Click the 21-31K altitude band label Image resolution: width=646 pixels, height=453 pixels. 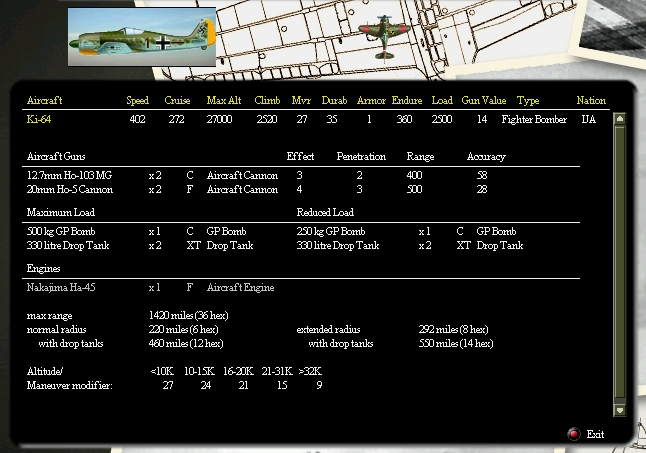click(x=277, y=371)
